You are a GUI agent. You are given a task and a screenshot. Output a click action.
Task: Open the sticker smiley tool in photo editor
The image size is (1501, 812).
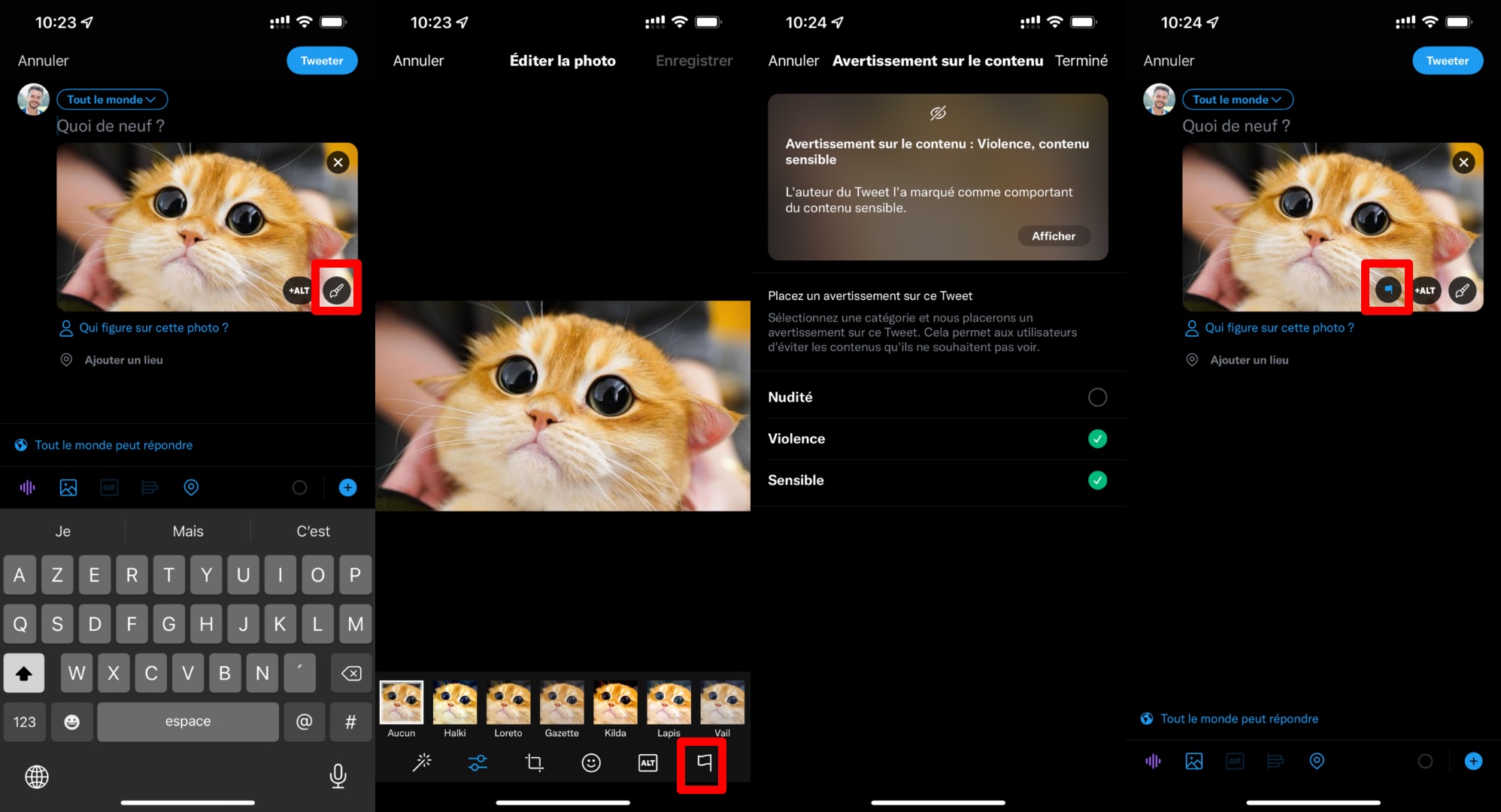(591, 762)
